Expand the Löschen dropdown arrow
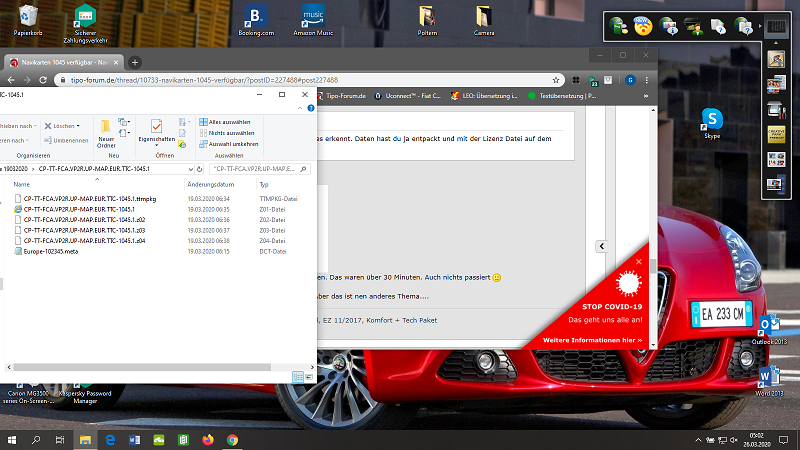 click(79, 126)
